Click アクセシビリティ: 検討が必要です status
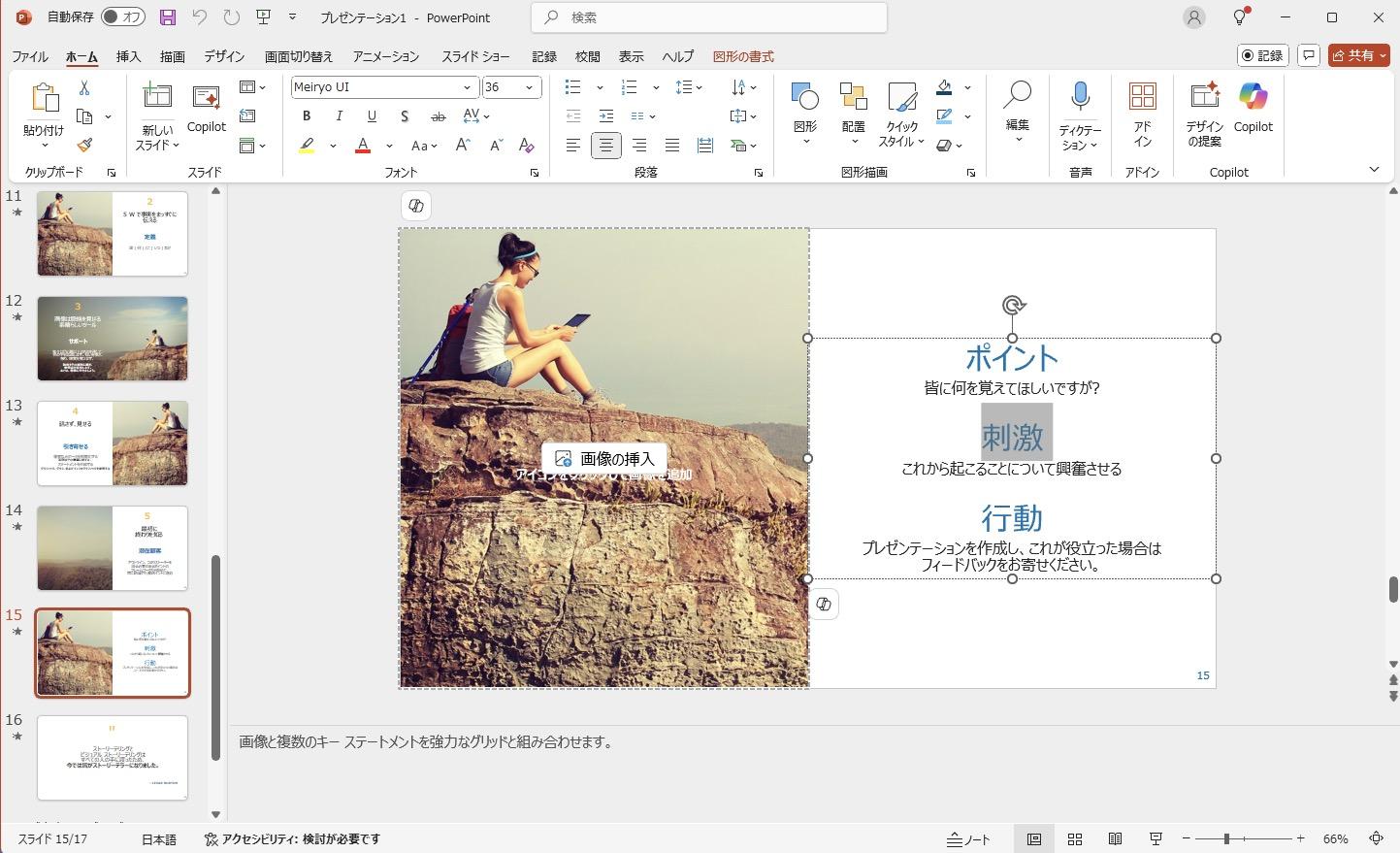This screenshot has height=853, width=1400. pos(292,838)
